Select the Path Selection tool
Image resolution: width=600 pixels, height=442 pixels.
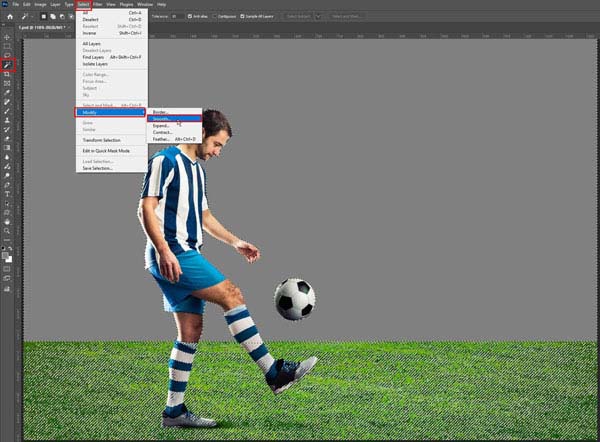(7, 203)
